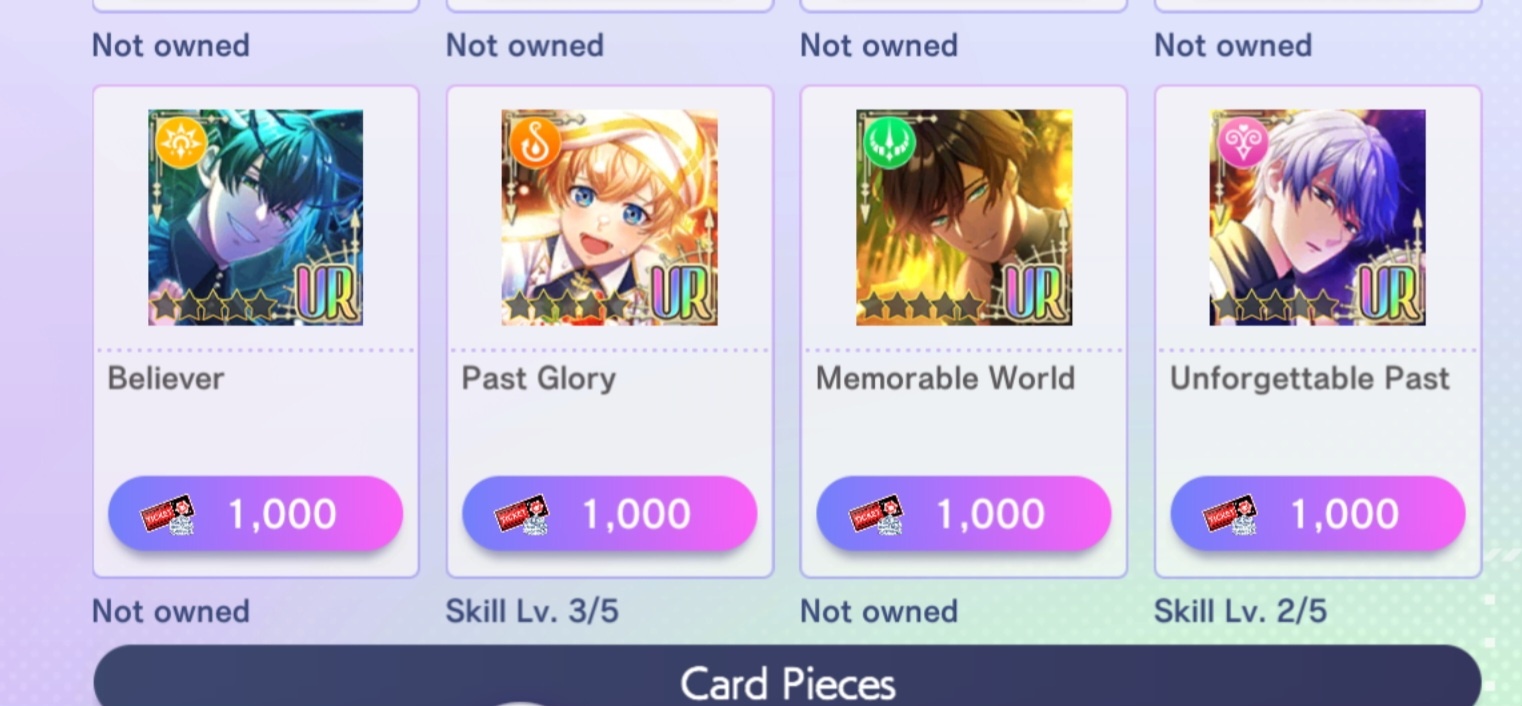1522x706 pixels.
Task: Tap the green attribute icon on Memorable World
Action: tap(889, 142)
